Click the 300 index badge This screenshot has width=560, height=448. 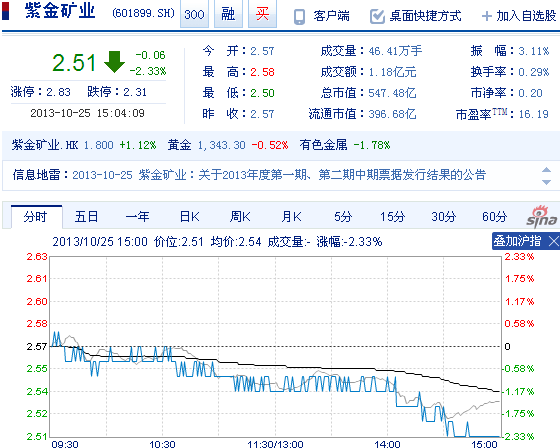click(x=194, y=14)
